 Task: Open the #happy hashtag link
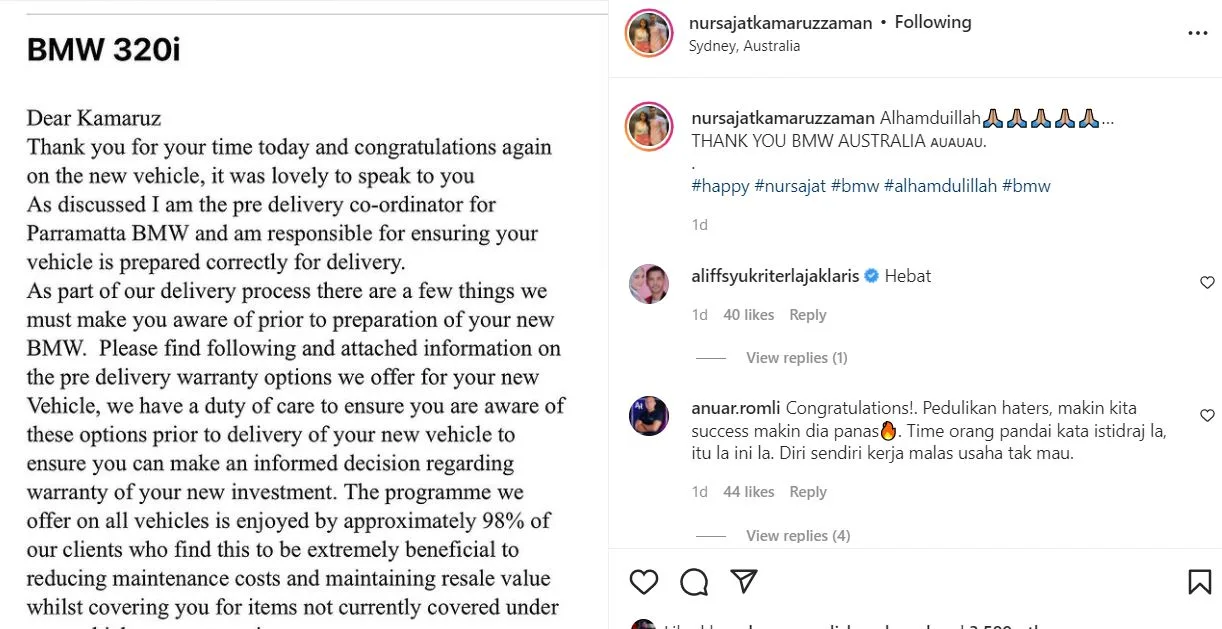(720, 186)
